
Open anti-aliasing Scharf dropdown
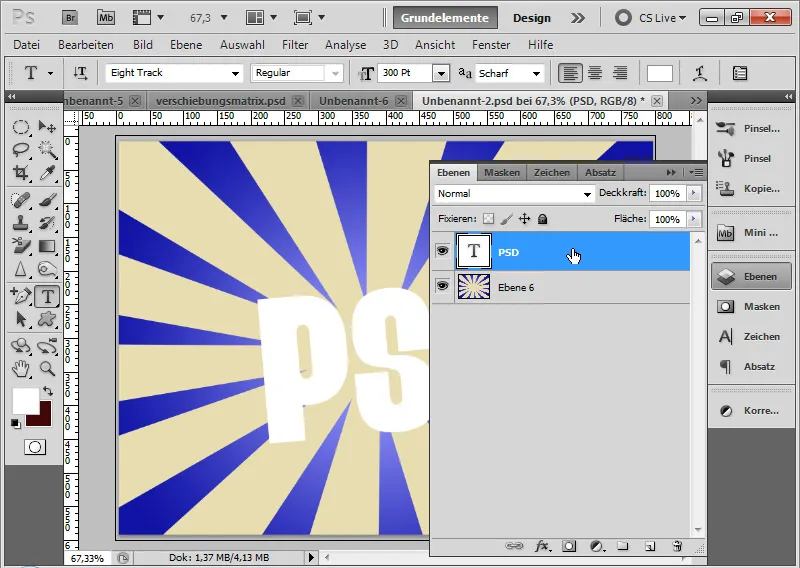[536, 73]
